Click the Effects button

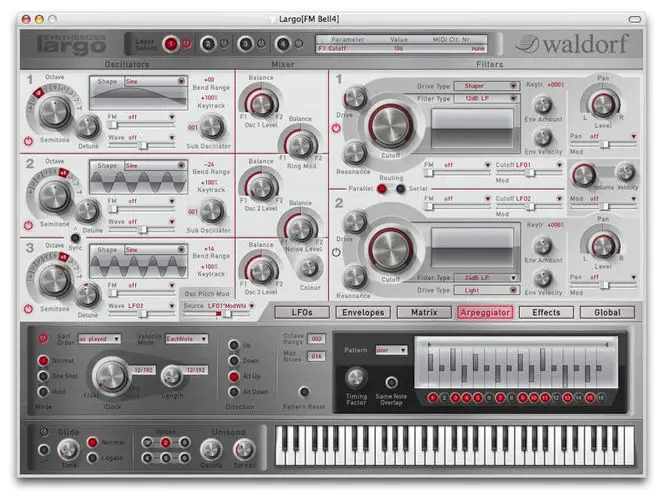[546, 312]
